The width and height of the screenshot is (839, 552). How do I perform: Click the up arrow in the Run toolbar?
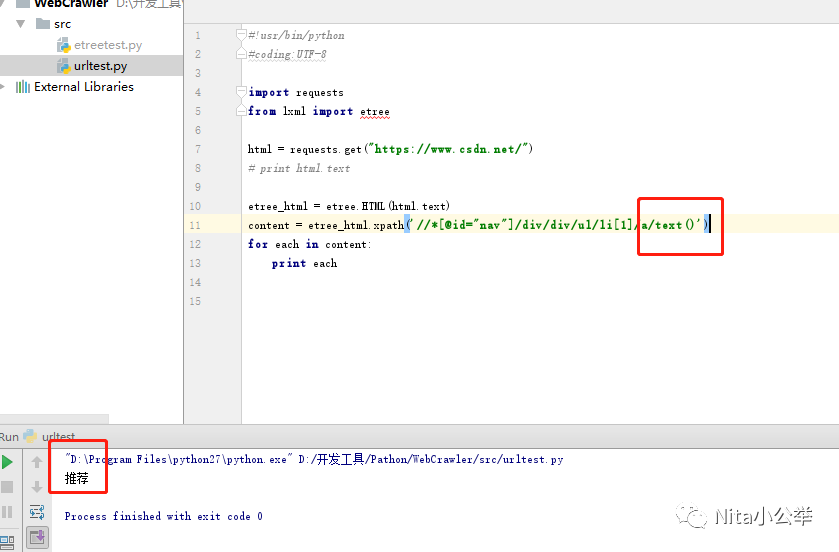point(37,462)
